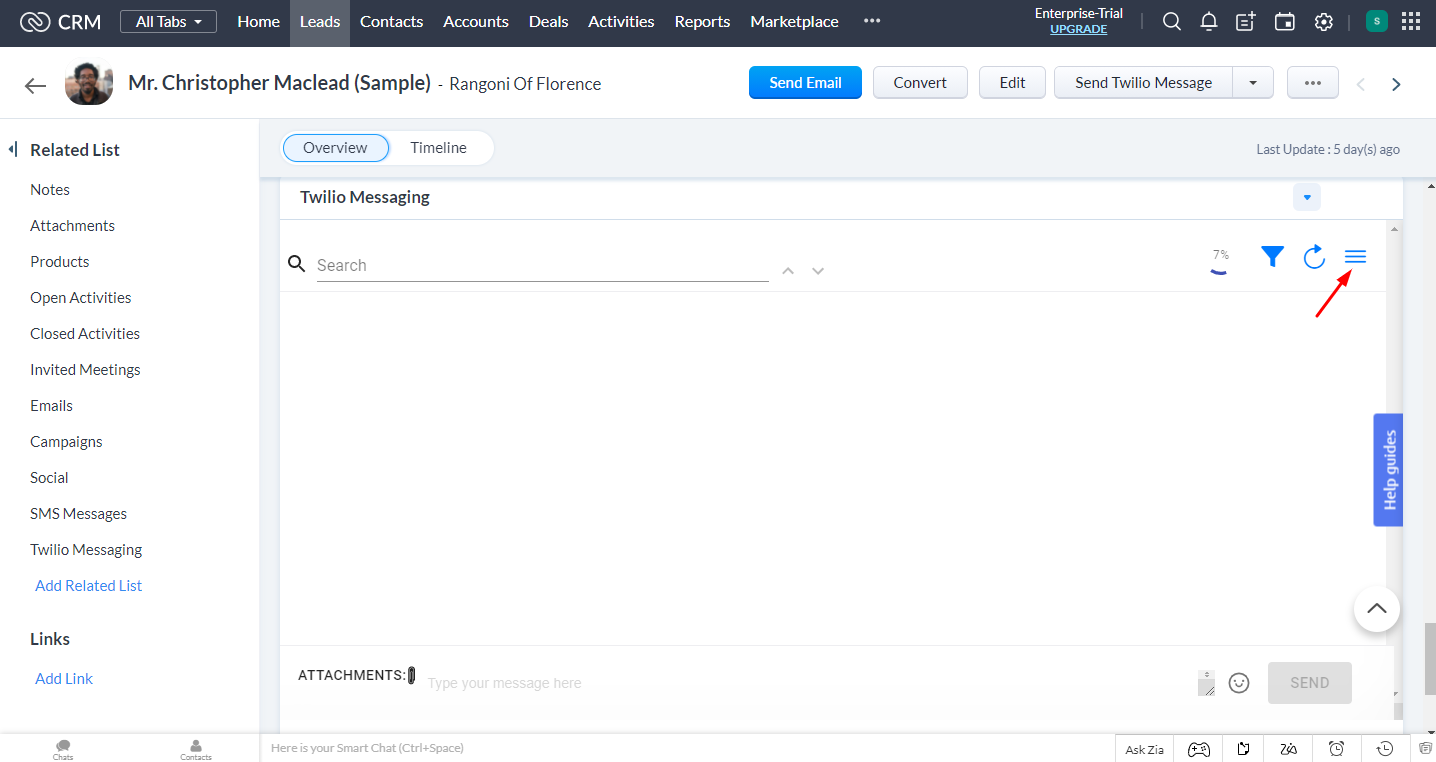Image resolution: width=1436 pixels, height=762 pixels.
Task: Adjust the message box resize stepper
Action: [1207, 683]
